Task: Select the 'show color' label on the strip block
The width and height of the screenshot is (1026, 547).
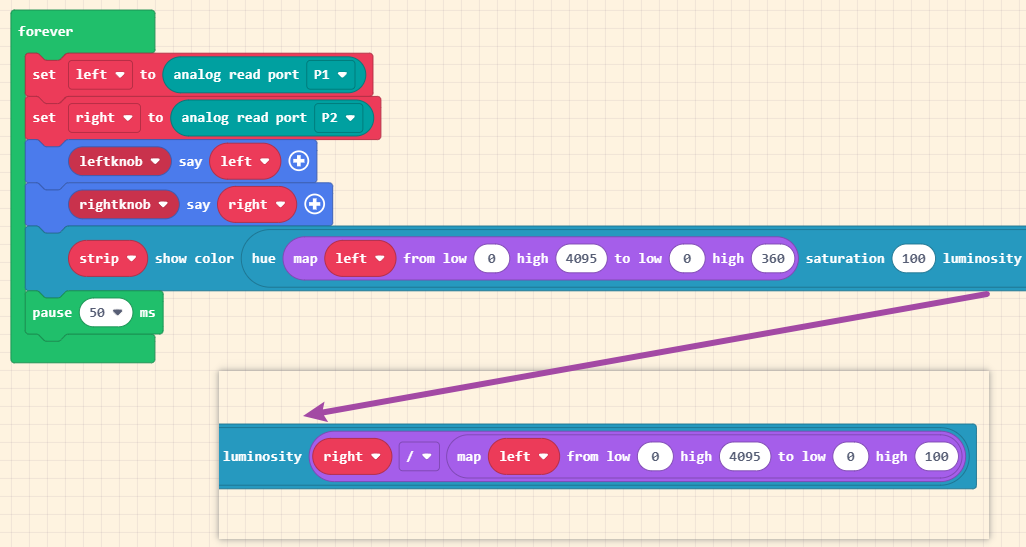Action: coord(194,258)
